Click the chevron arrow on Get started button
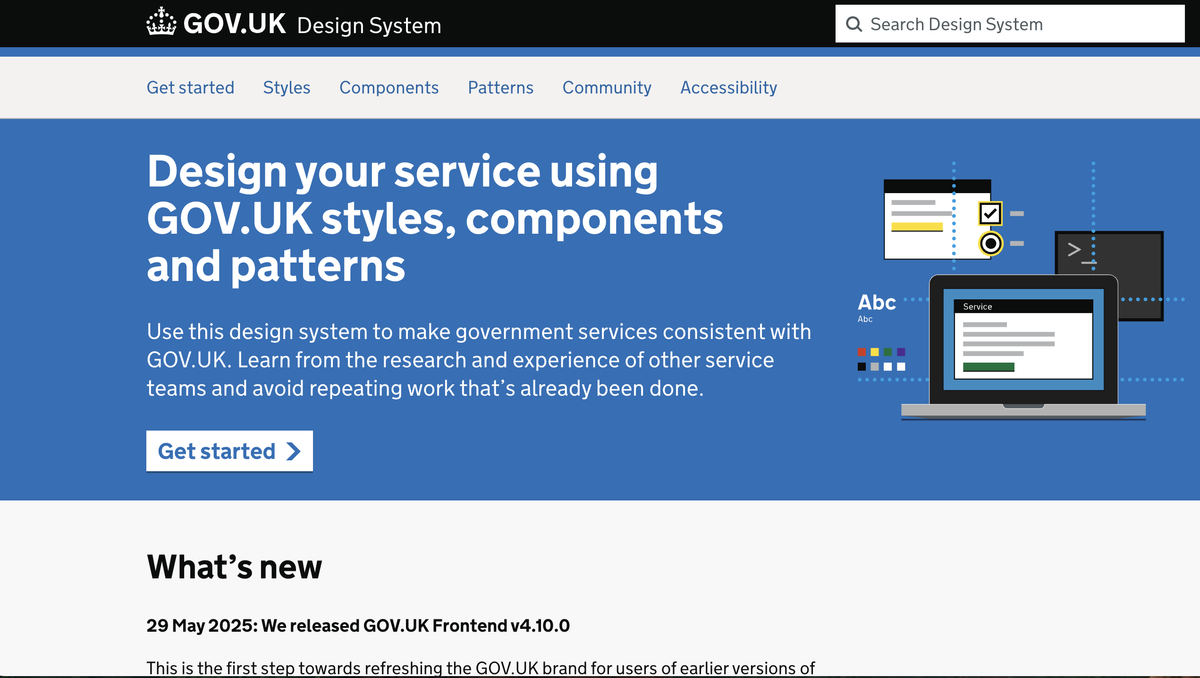The width and height of the screenshot is (1200, 678). pos(293,451)
